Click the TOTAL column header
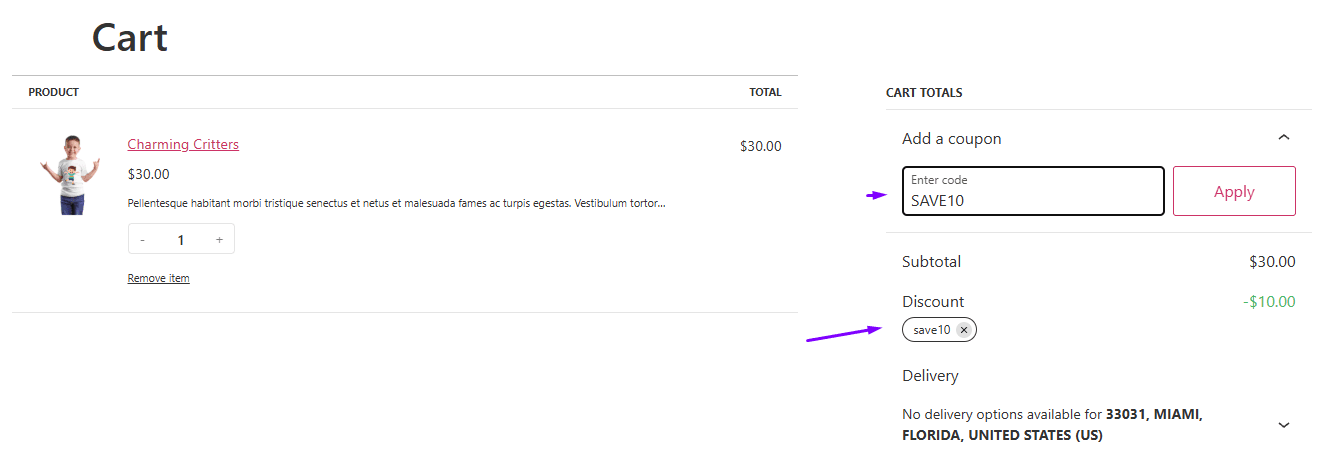This screenshot has width=1325, height=468. (765, 92)
